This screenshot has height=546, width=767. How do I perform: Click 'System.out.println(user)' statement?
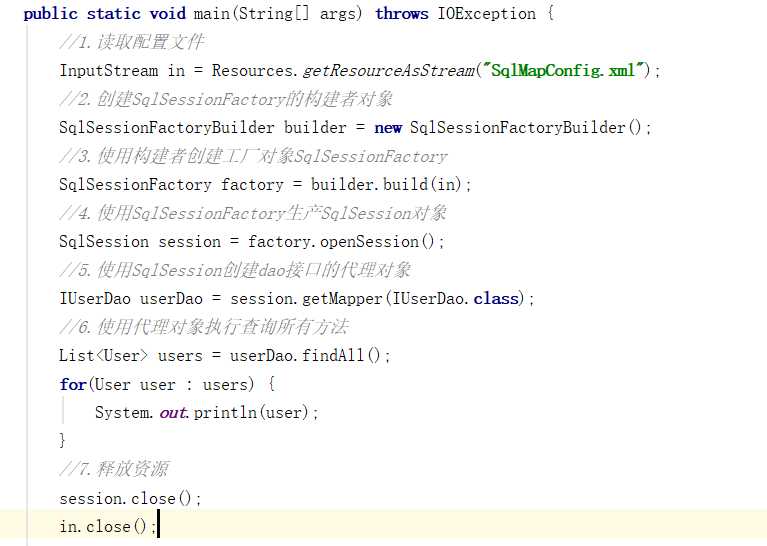pos(206,412)
